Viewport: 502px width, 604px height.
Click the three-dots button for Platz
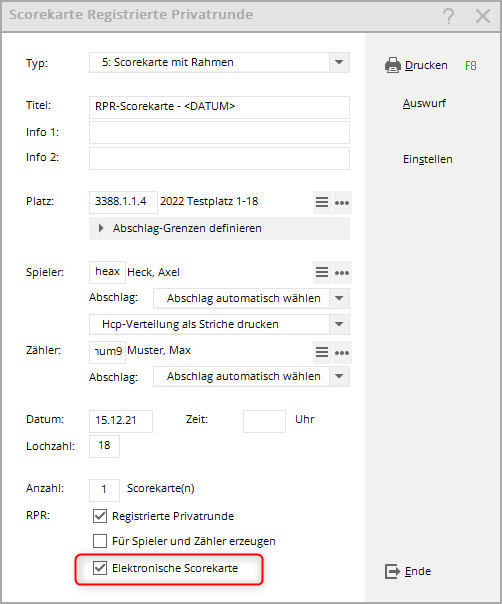(342, 203)
